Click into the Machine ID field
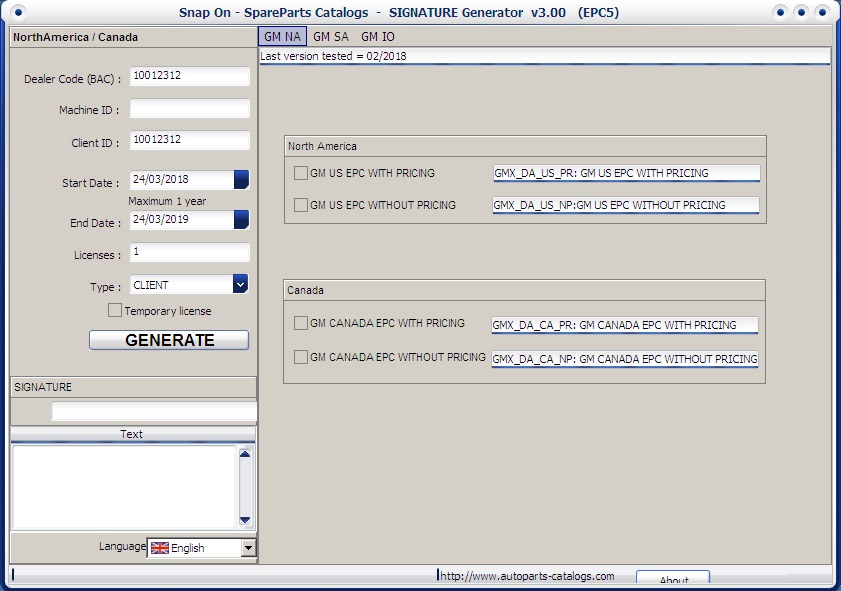The image size is (841, 591). coord(189,108)
